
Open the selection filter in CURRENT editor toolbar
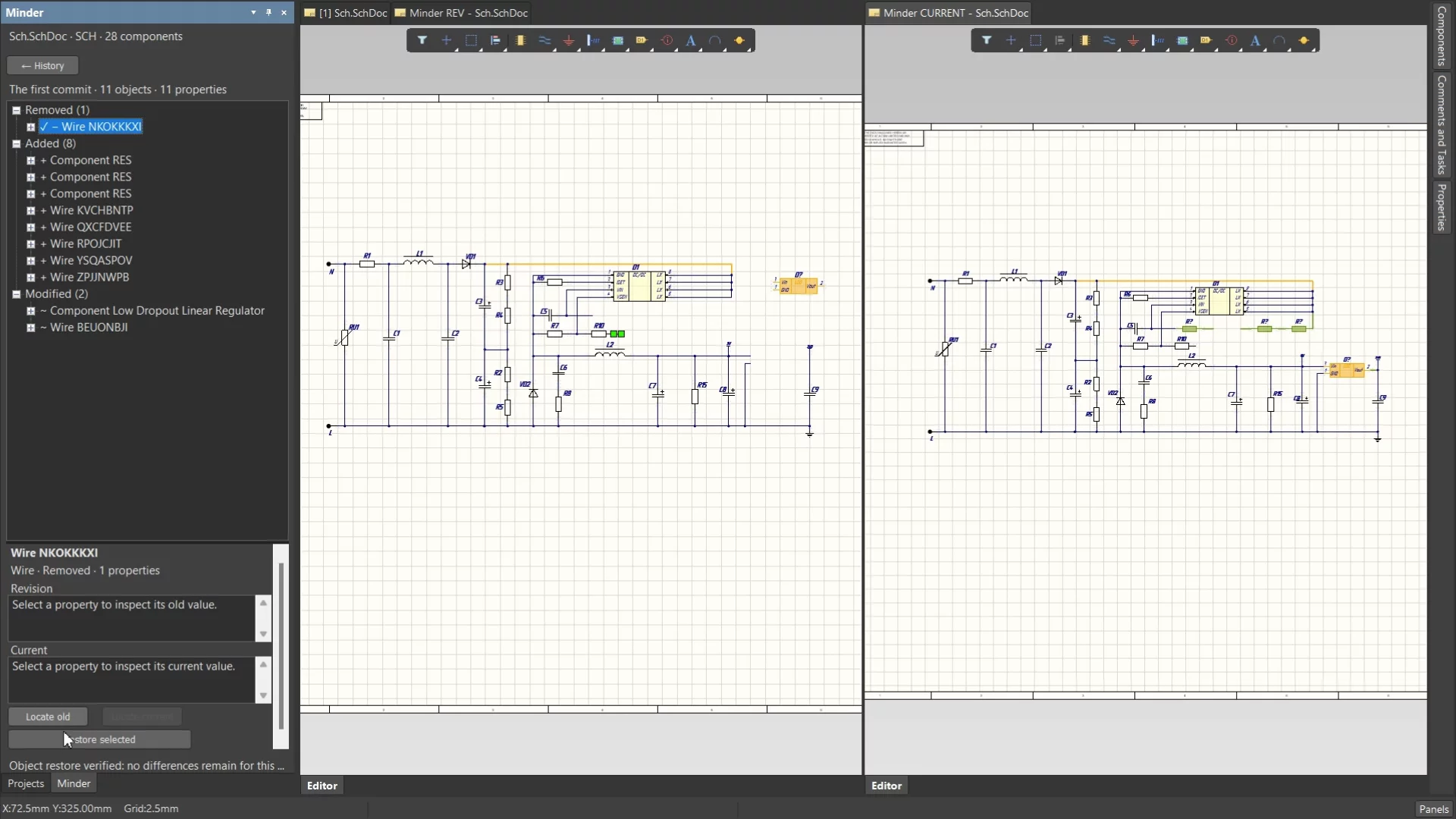coord(987,41)
